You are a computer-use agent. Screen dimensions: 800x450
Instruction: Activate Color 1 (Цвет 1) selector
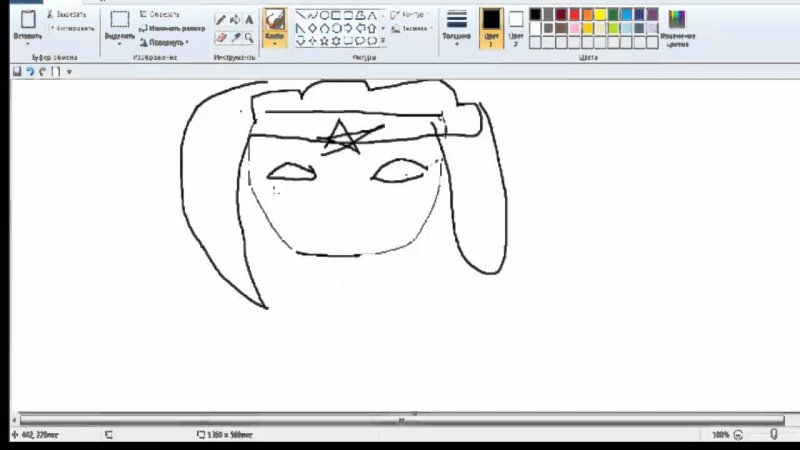[x=491, y=28]
